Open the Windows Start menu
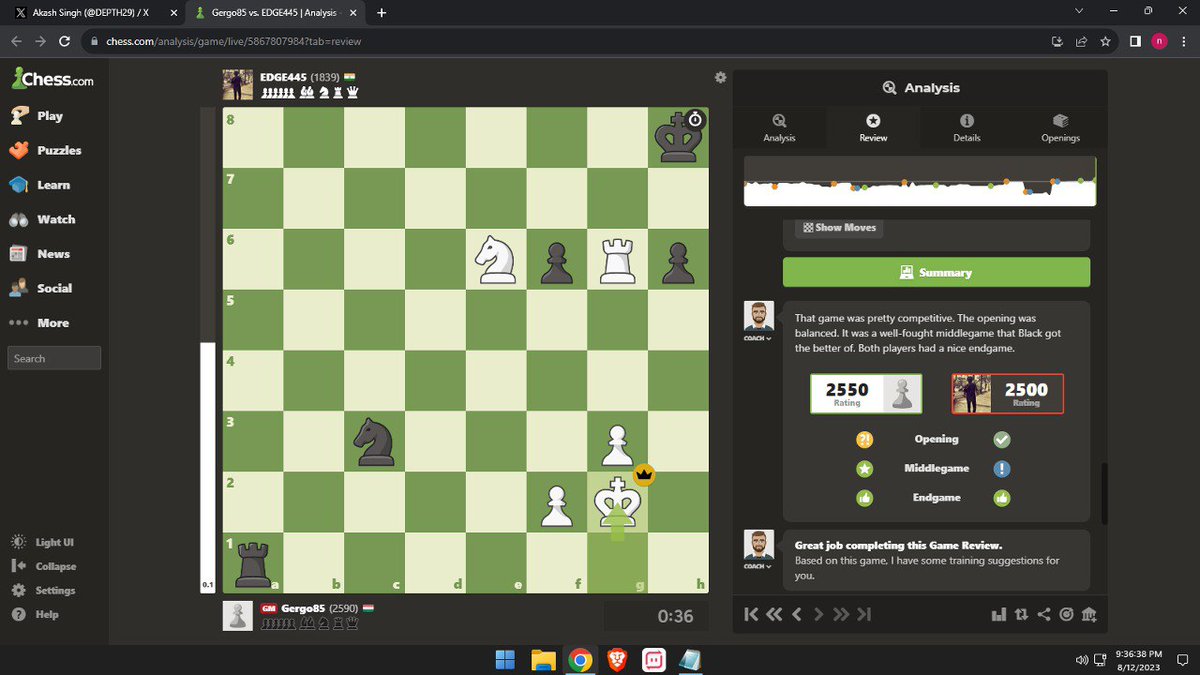Viewport: 1200px width, 675px height. [x=505, y=659]
